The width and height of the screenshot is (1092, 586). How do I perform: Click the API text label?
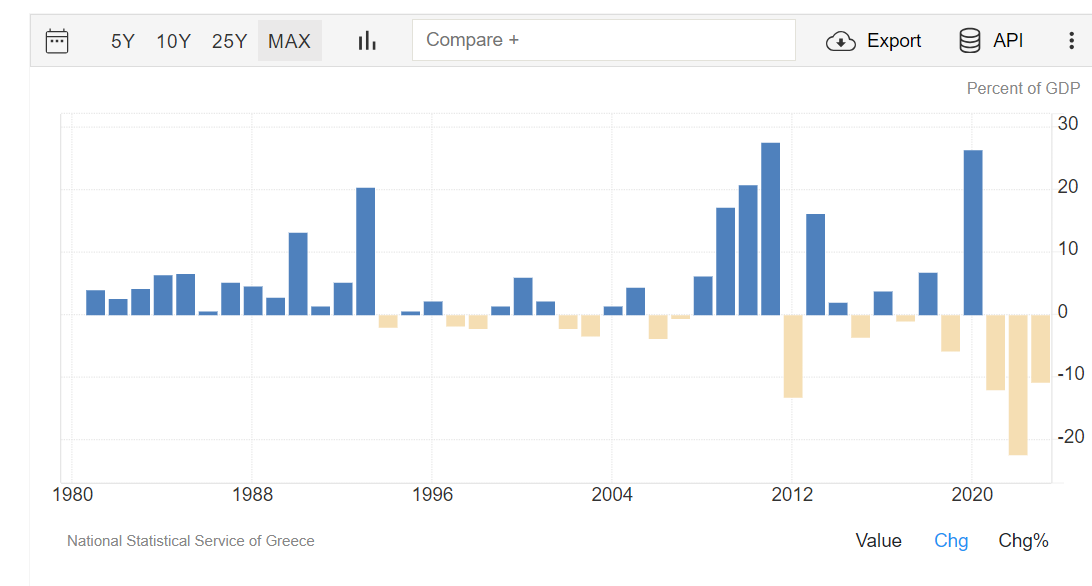[1008, 41]
